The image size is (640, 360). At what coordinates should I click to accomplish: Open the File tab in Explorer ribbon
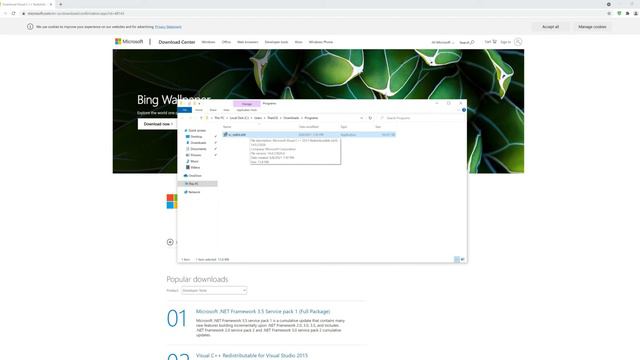click(x=185, y=110)
